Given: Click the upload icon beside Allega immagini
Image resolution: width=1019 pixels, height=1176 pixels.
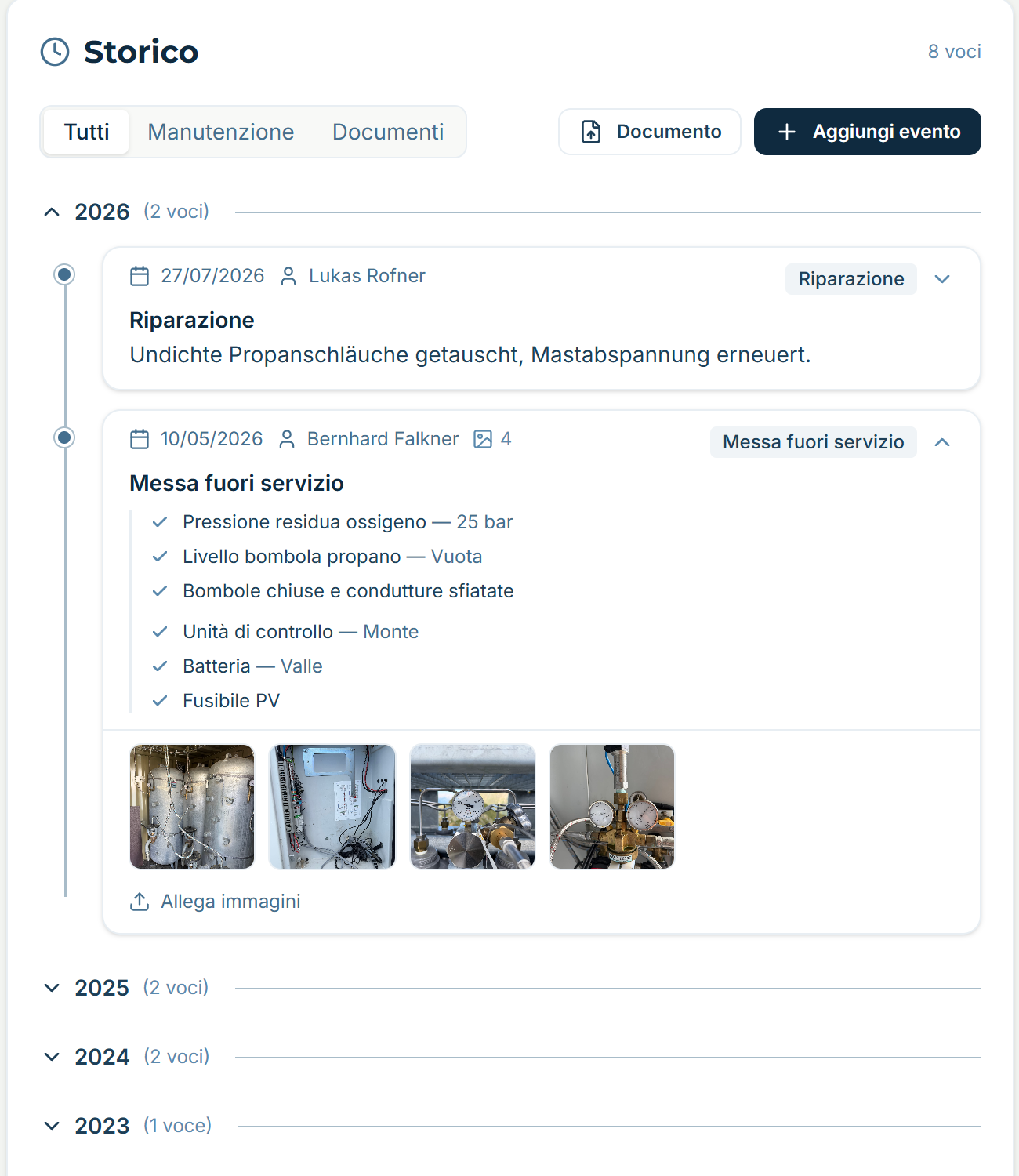Looking at the screenshot, I should coord(140,902).
